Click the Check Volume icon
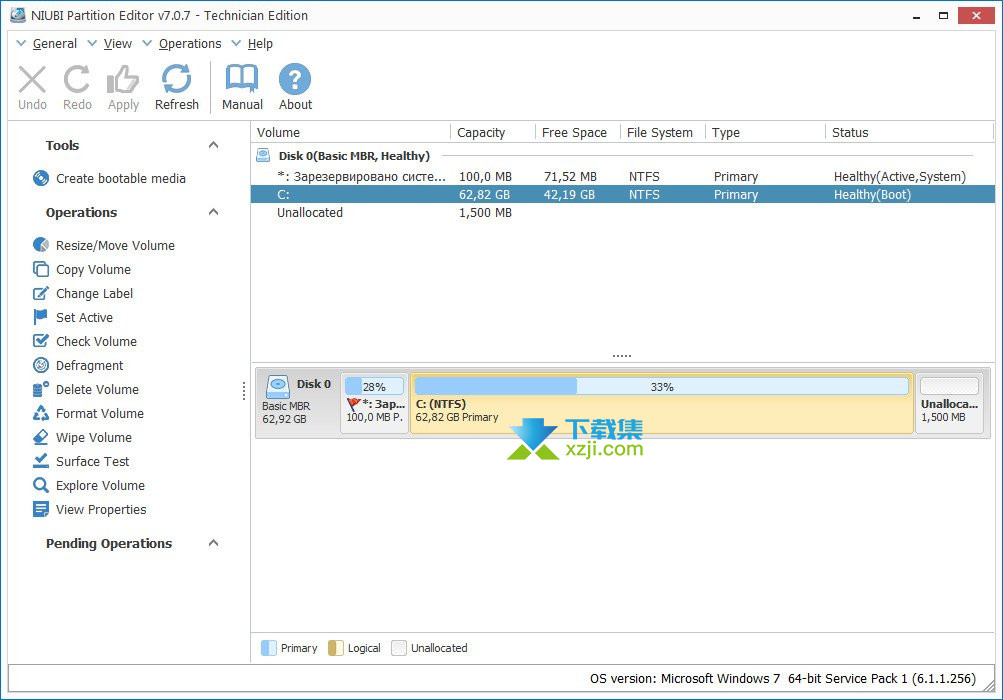 click(41, 341)
